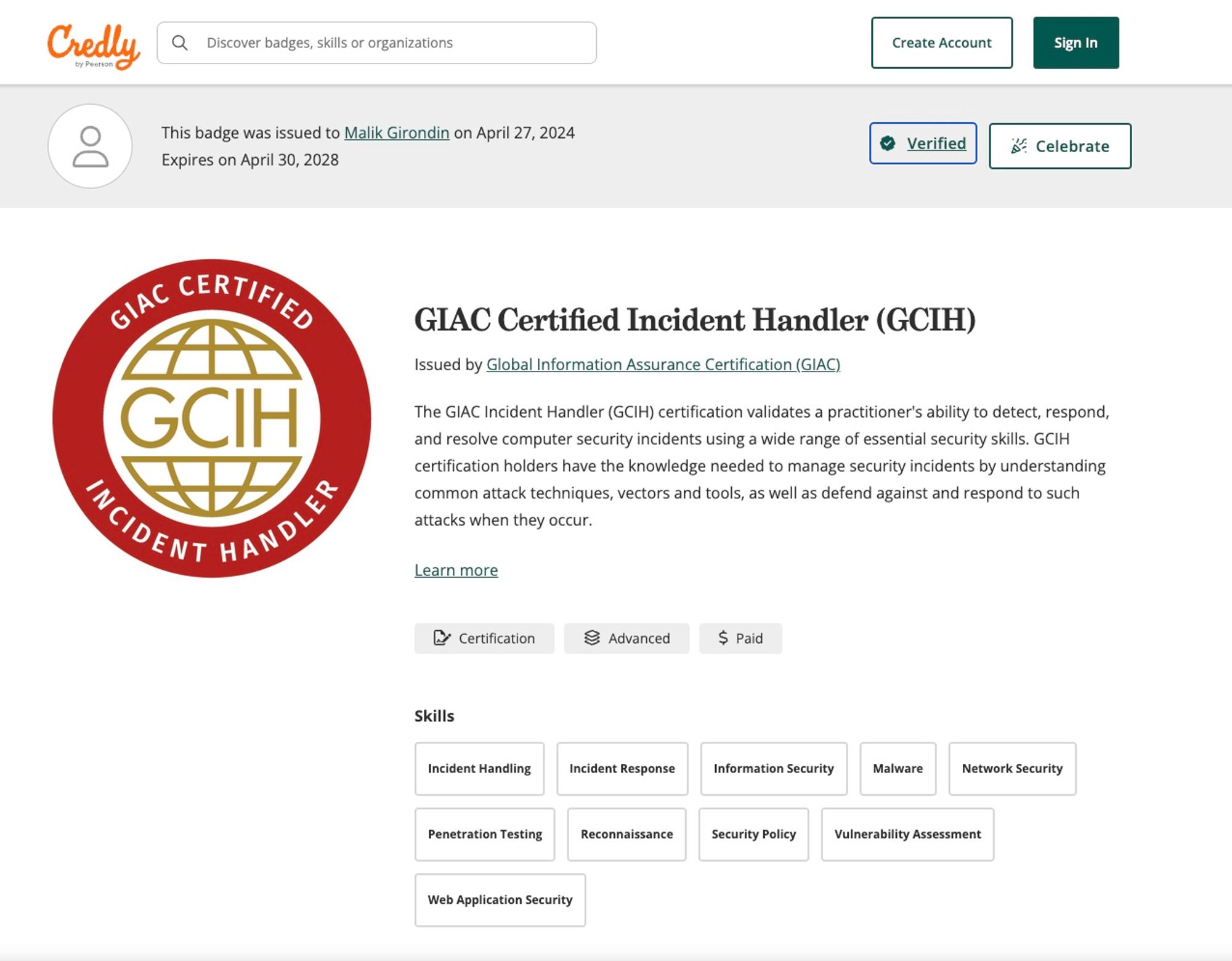Focus the Discover badges search field
The image size is (1232, 961).
click(376, 43)
